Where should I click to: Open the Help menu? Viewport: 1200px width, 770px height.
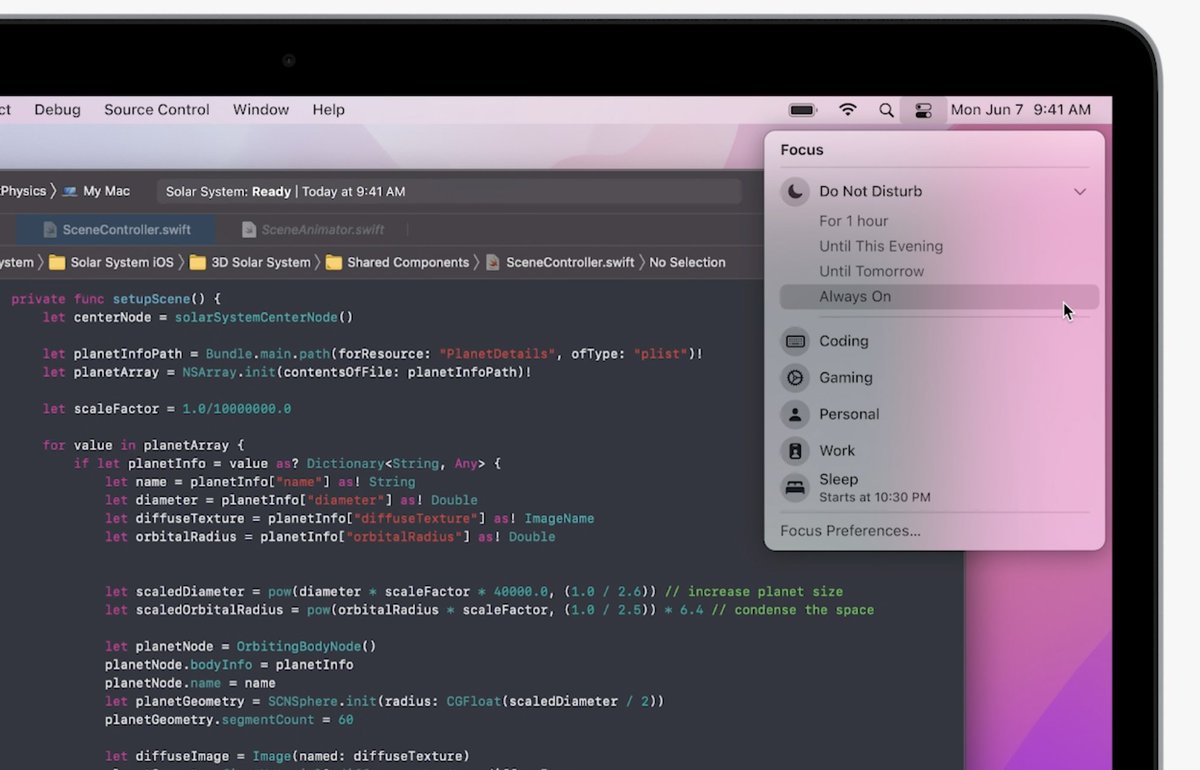tap(328, 110)
